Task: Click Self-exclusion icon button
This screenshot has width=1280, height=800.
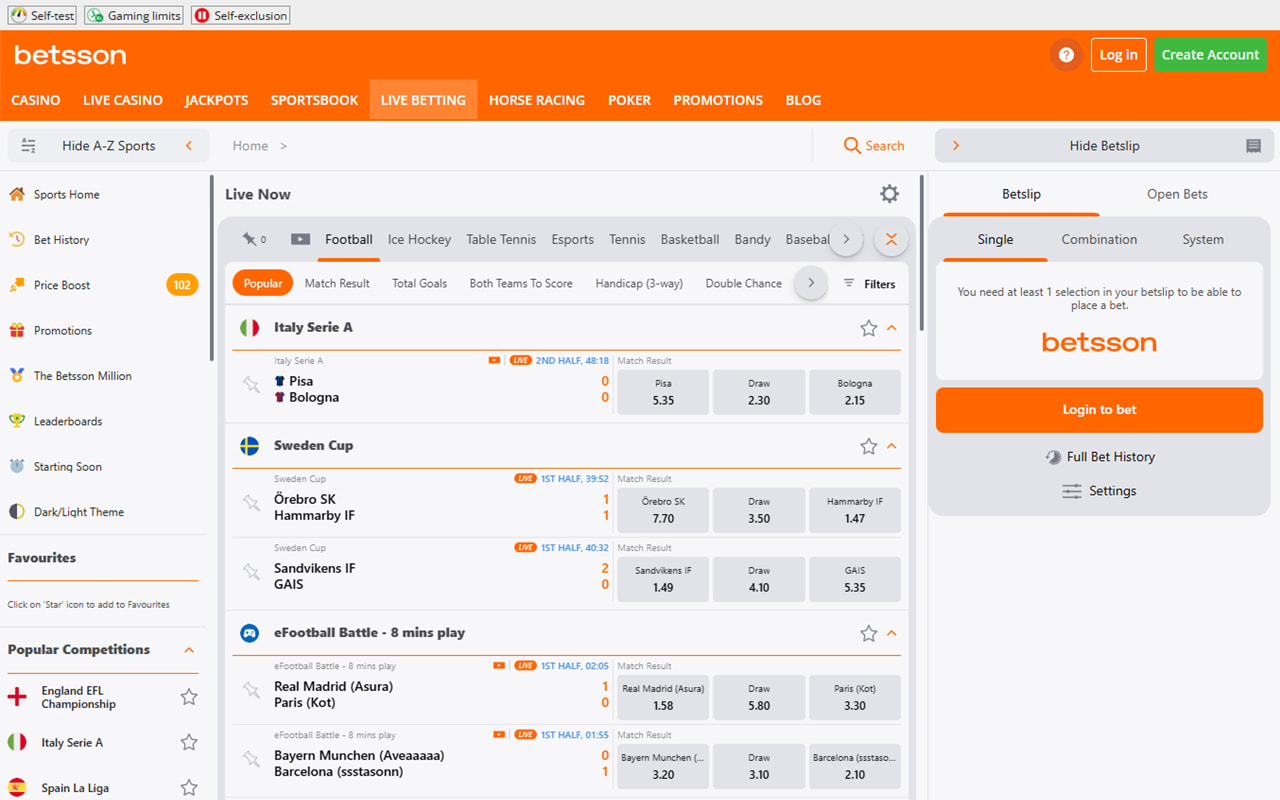Action: tap(240, 15)
